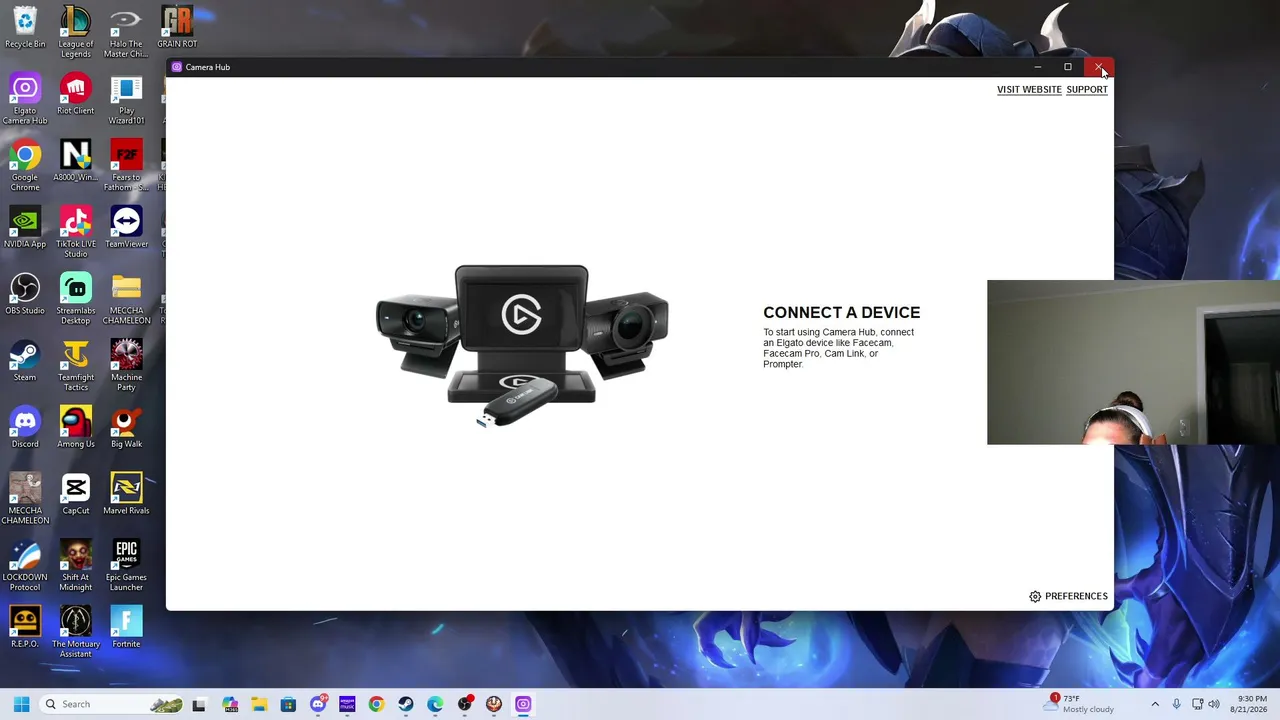Select the TeamViewer desktop shortcut
The height and width of the screenshot is (720, 1280).
(x=126, y=227)
